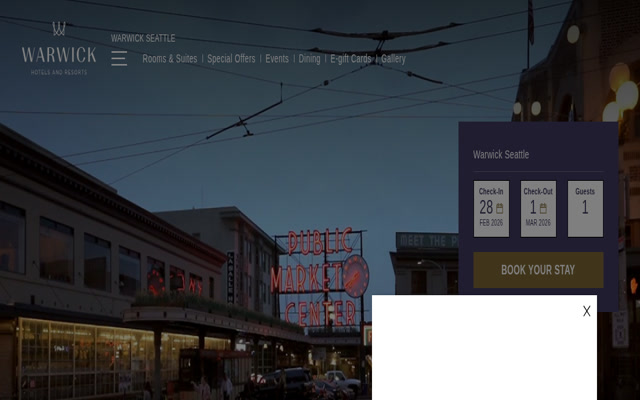Screen dimensions: 640x400
Task: Go to Rooms & Suites
Action: click(x=170, y=59)
